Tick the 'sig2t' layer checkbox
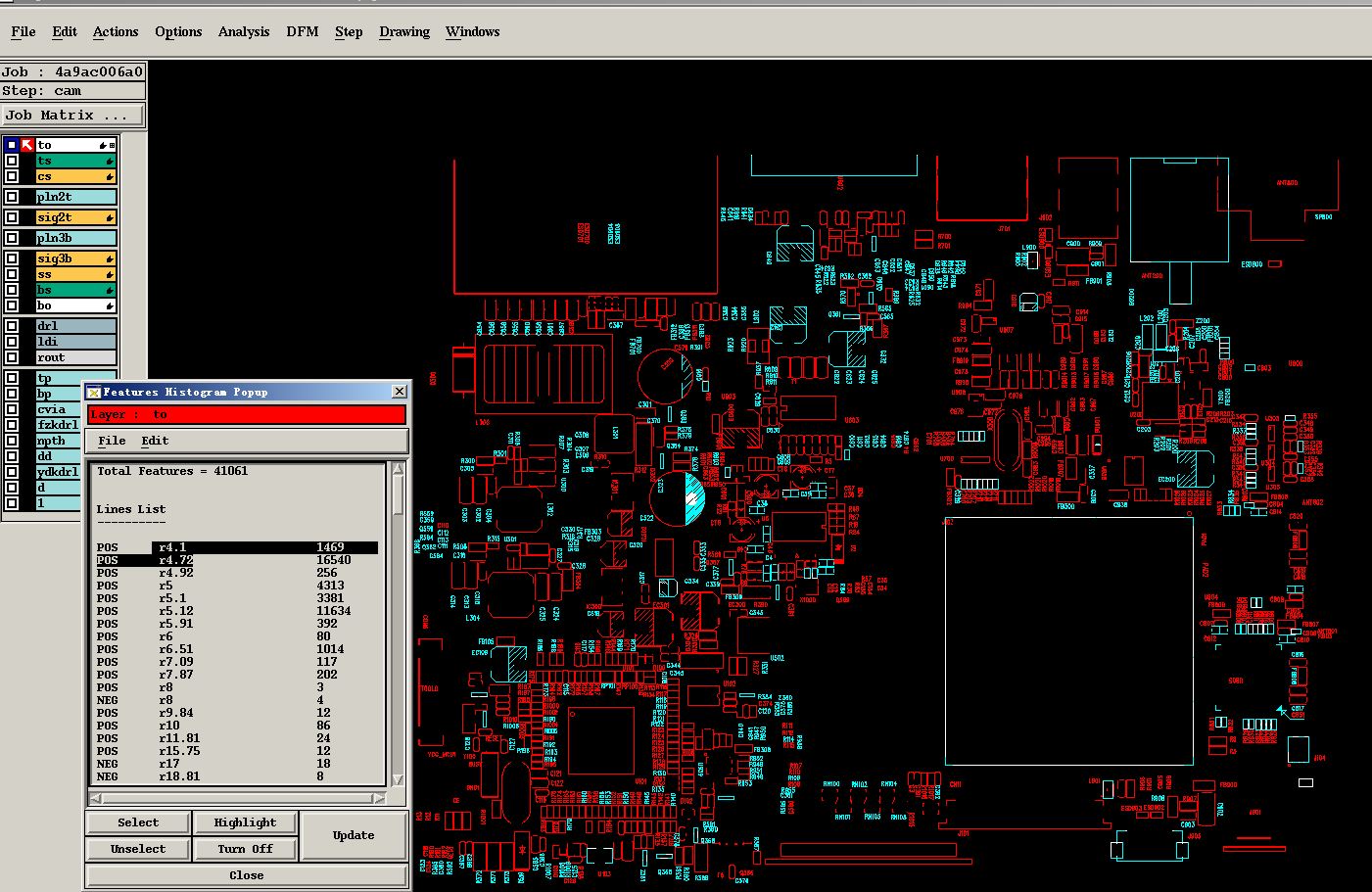This screenshot has width=1372, height=892. coord(12,217)
